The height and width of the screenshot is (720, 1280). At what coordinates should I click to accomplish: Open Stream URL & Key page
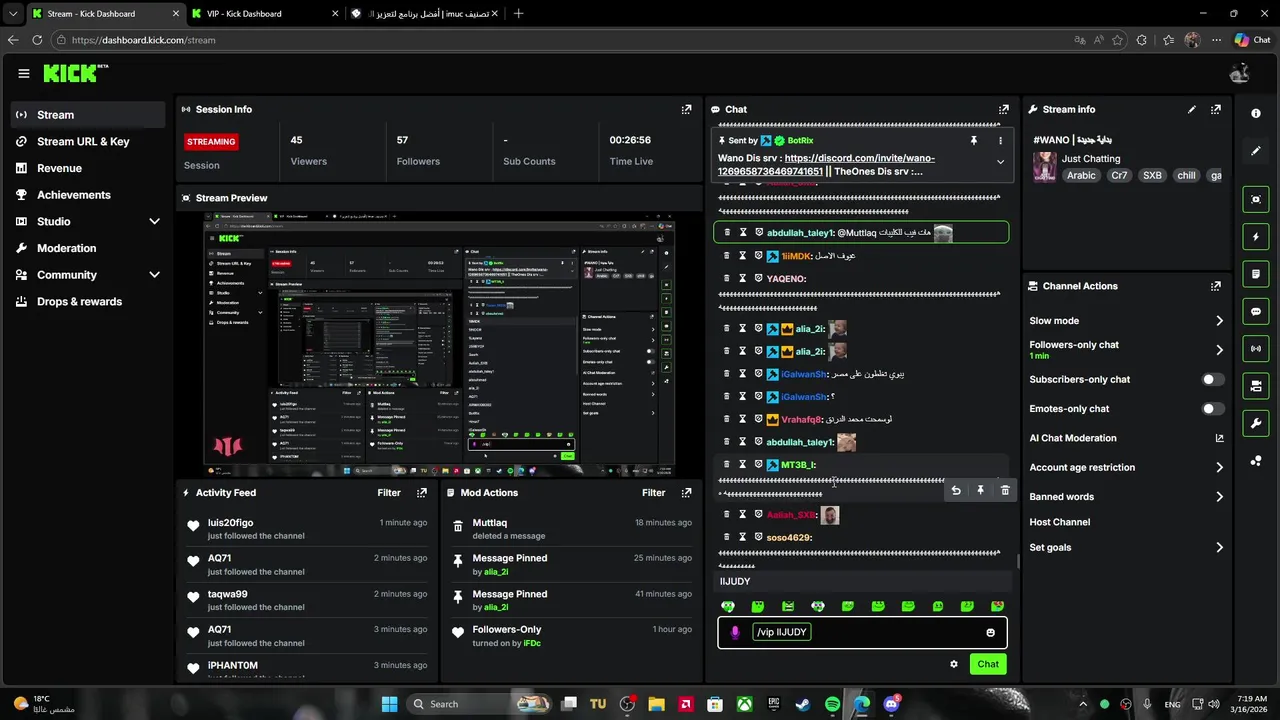coord(88,141)
